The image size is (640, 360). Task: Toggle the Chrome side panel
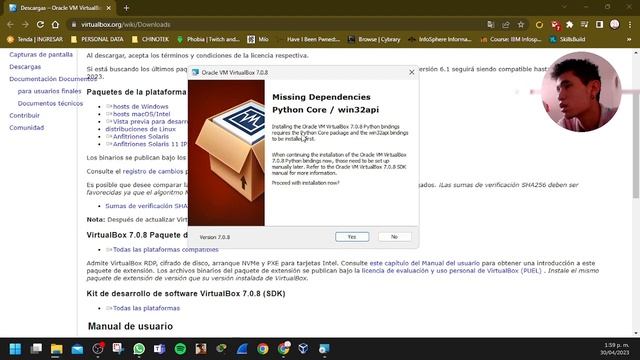click(599, 24)
